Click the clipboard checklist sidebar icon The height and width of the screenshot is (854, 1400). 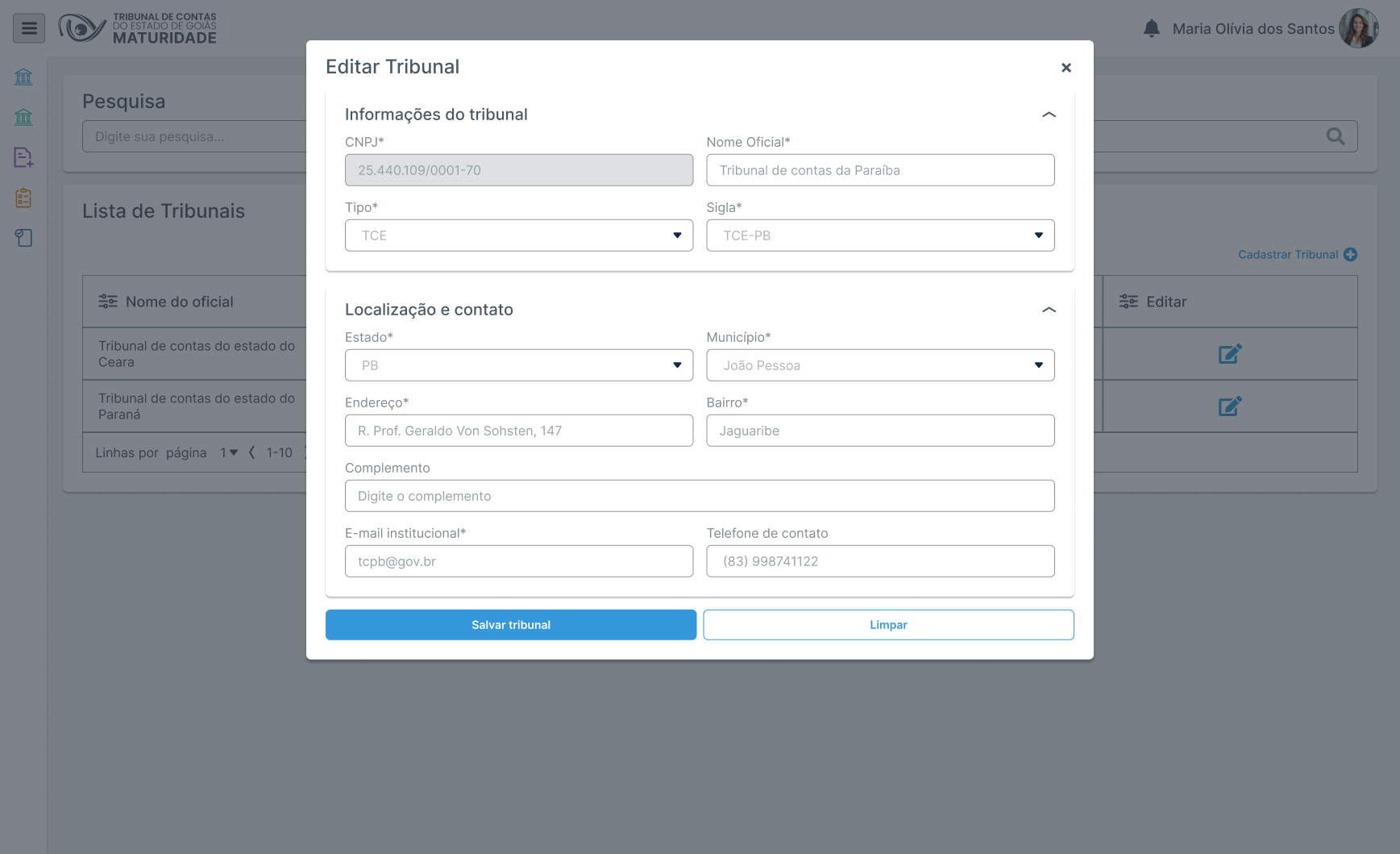[23, 198]
